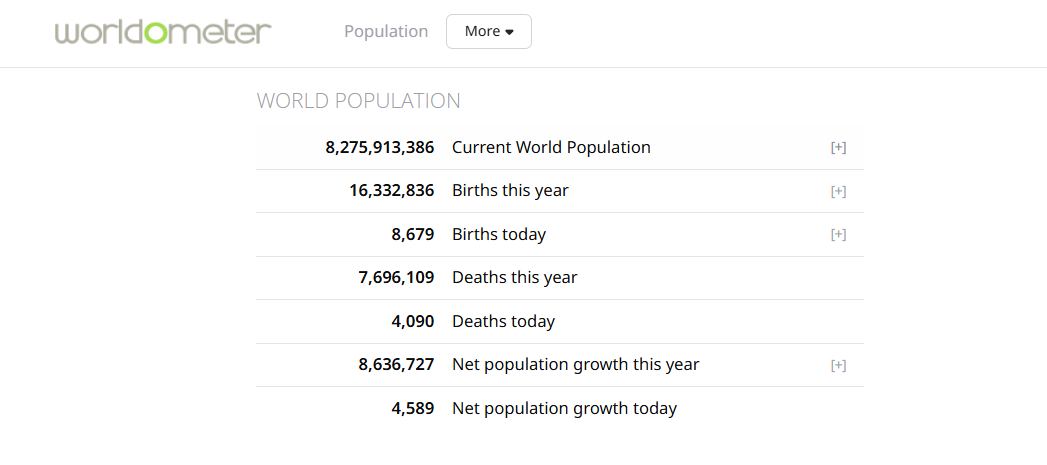
Task: Click the Births today label
Action: [499, 234]
